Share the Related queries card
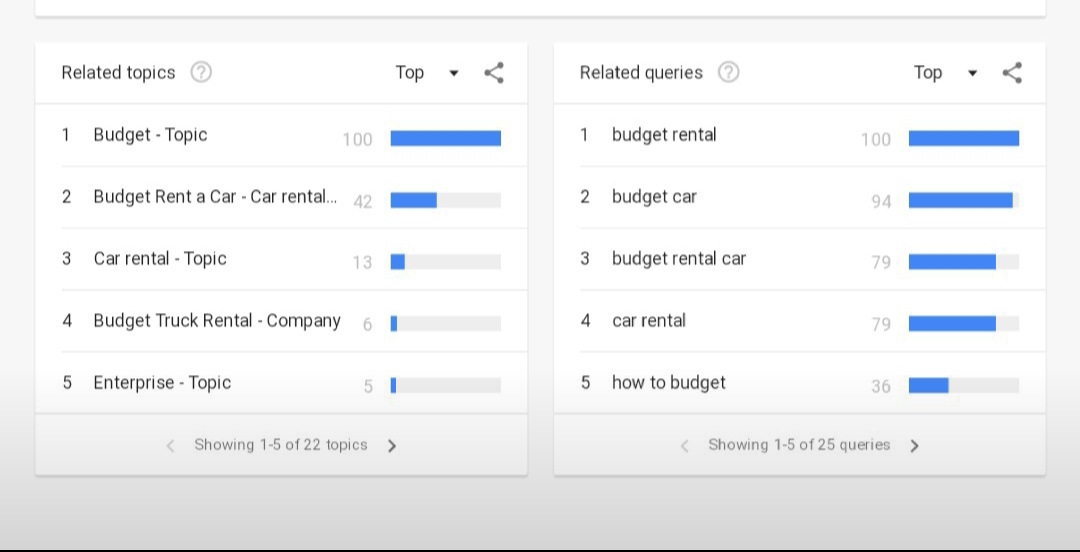This screenshot has height=552, width=1080. click(1012, 72)
